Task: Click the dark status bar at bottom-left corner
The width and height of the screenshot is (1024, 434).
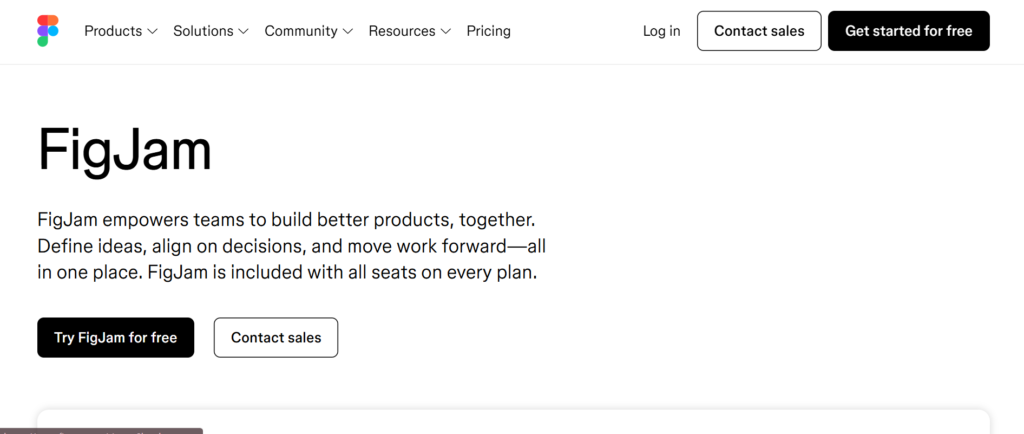Action: click(100, 431)
